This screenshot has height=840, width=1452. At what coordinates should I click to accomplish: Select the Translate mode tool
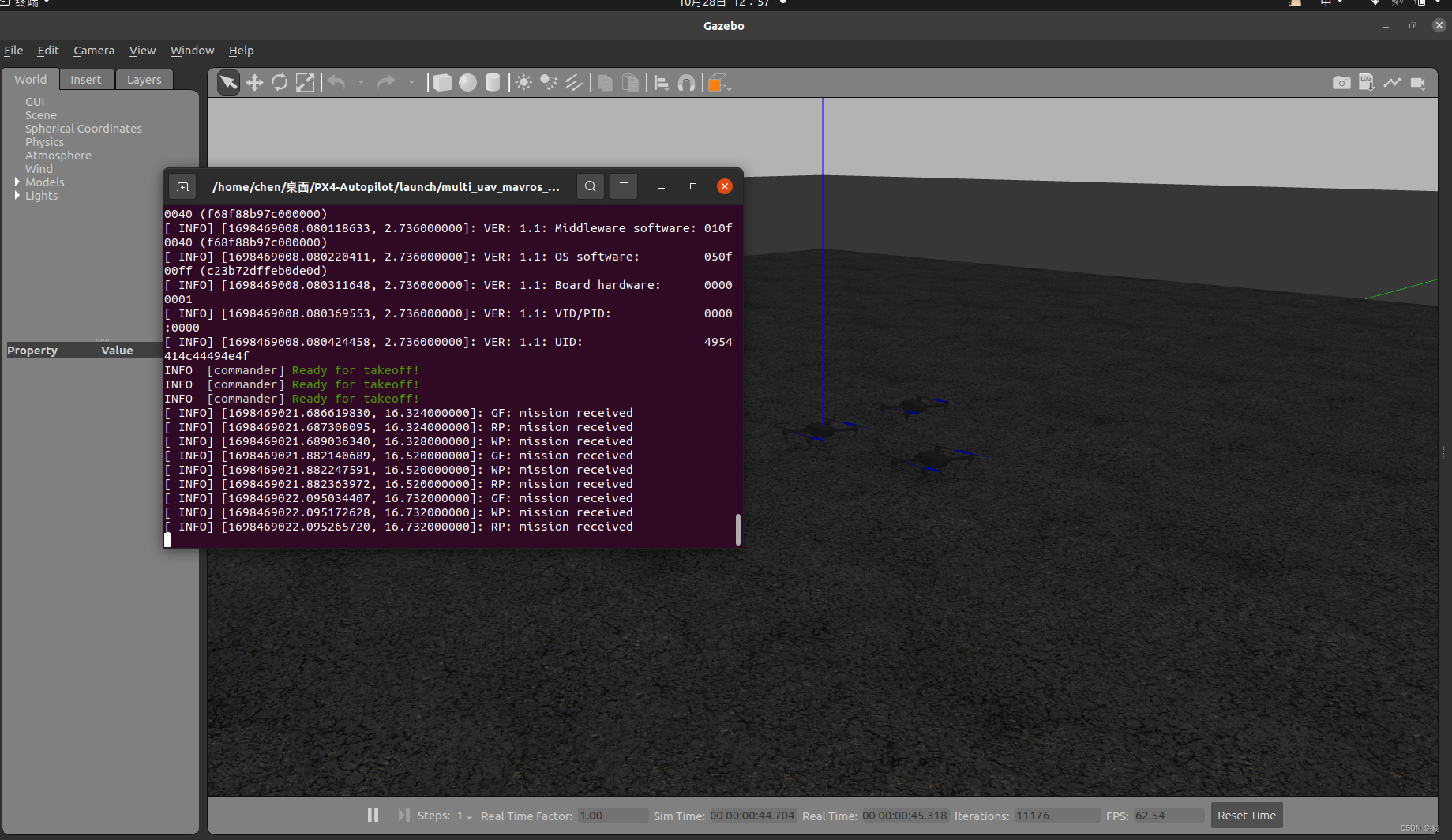click(254, 82)
